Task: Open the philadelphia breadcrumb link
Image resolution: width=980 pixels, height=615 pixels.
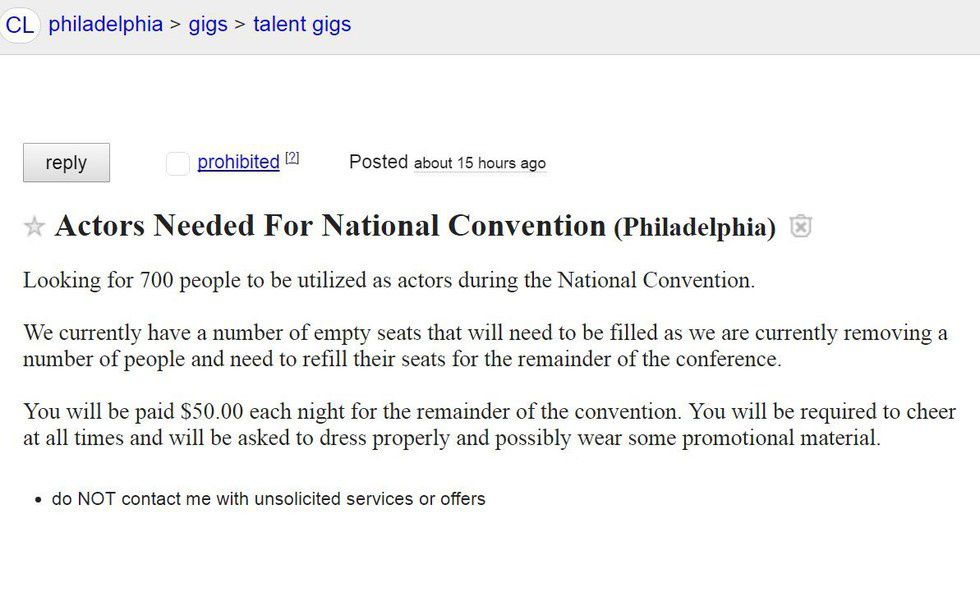Action: coord(105,24)
